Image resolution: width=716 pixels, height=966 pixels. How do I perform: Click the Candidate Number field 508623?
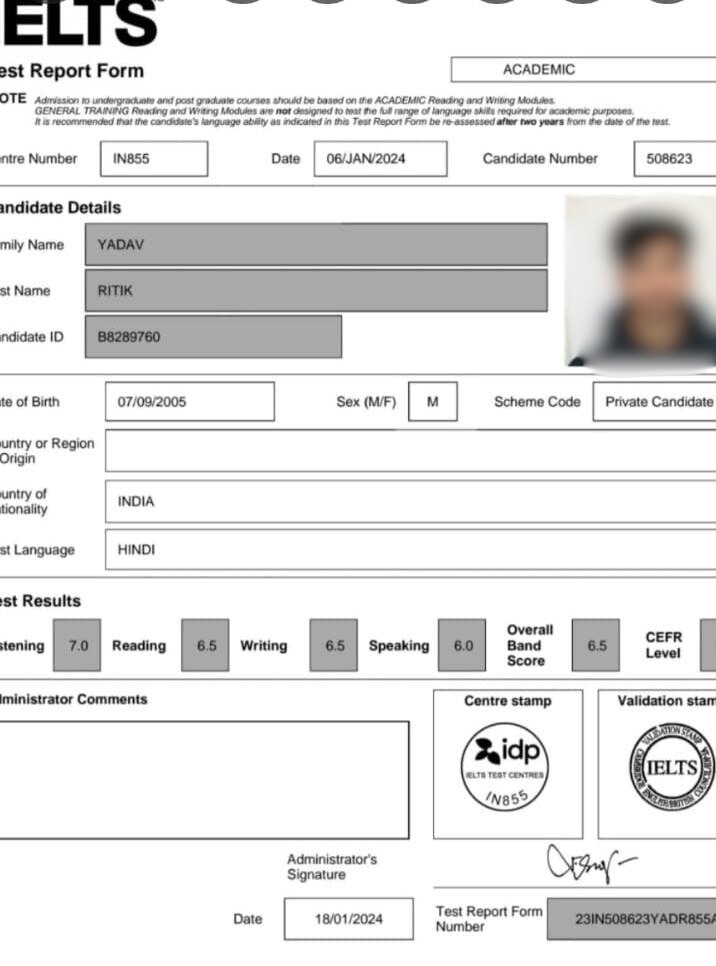tap(675, 159)
